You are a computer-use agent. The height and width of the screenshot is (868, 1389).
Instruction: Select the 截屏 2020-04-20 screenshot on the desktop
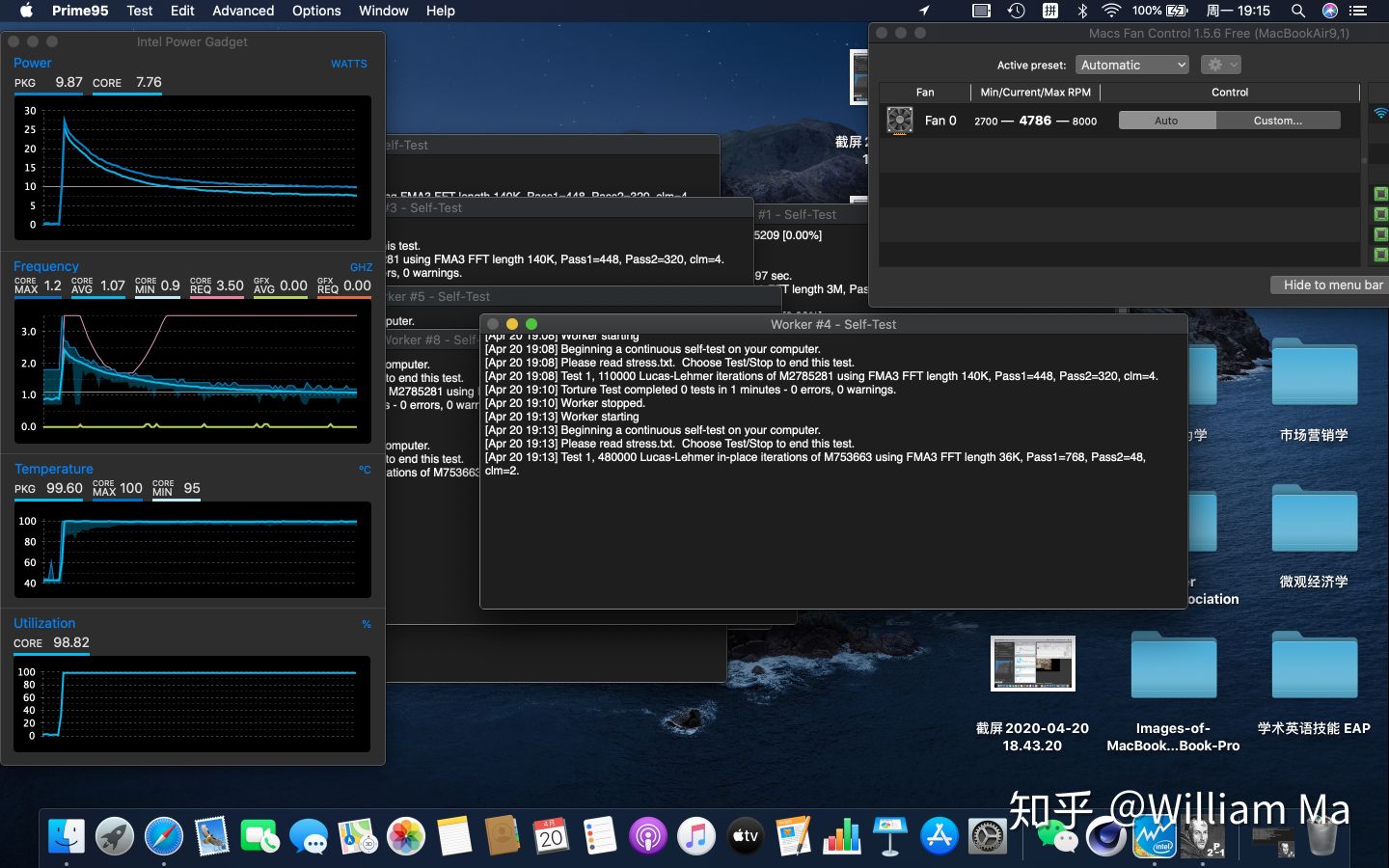(1032, 664)
